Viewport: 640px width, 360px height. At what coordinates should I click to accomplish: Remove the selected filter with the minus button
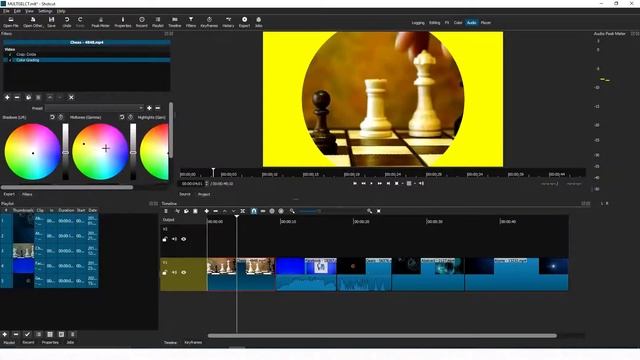point(17,98)
